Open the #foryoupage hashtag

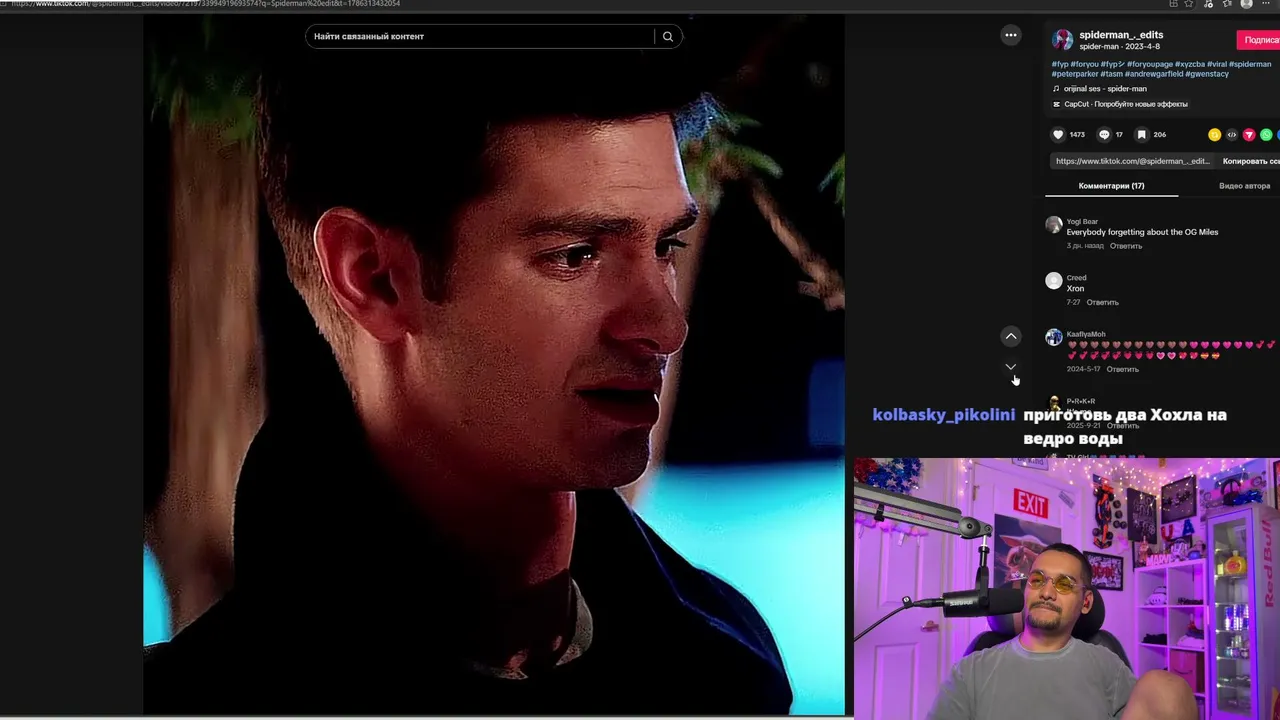tap(1149, 64)
